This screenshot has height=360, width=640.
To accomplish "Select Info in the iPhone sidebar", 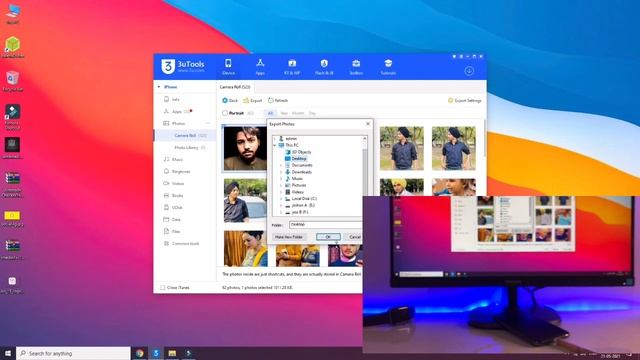I will [x=176, y=99].
